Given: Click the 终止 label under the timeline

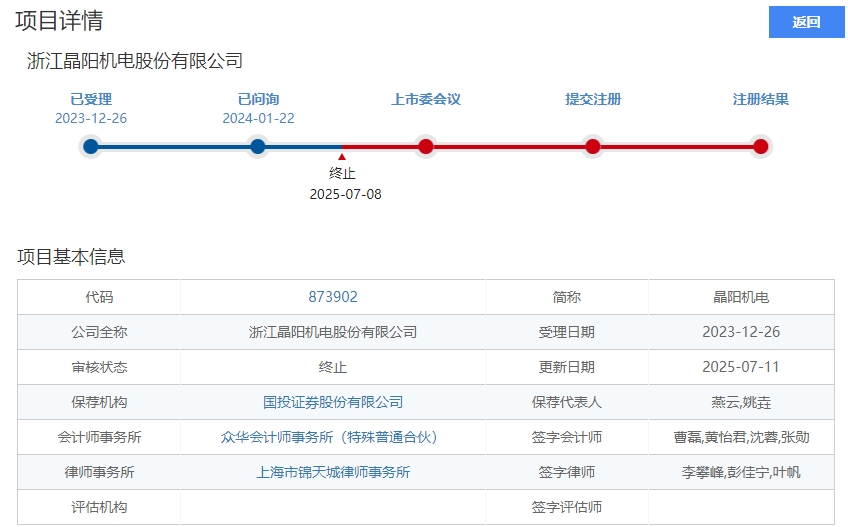Looking at the screenshot, I should (342, 174).
